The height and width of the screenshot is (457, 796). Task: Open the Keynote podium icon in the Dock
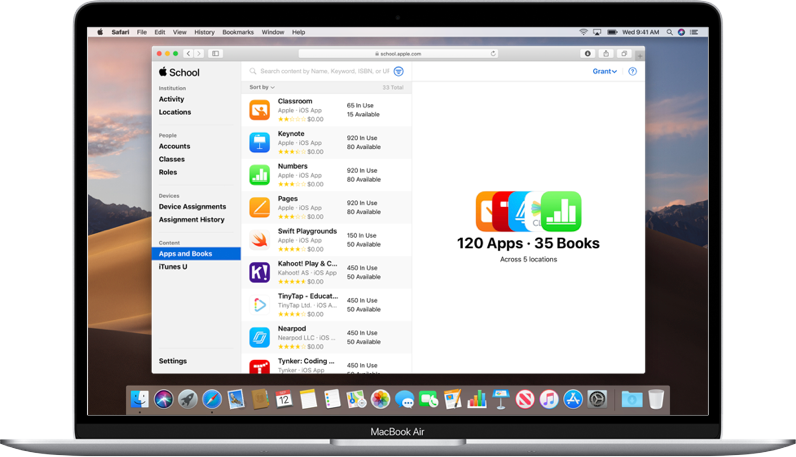501,399
